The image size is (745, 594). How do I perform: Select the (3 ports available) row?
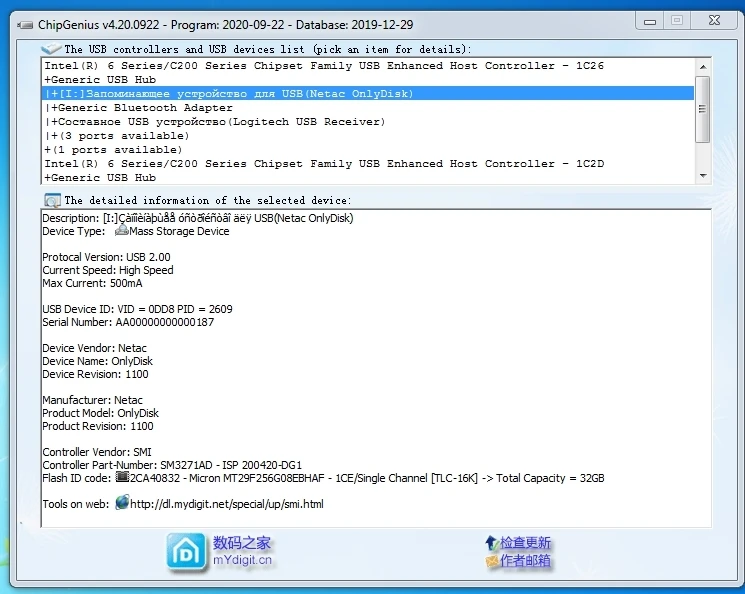click(368, 135)
